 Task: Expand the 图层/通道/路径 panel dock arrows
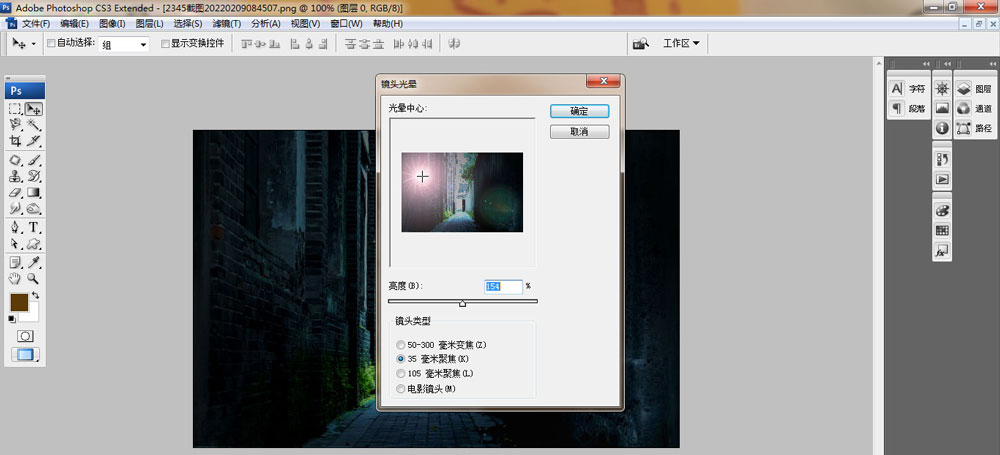click(x=992, y=64)
